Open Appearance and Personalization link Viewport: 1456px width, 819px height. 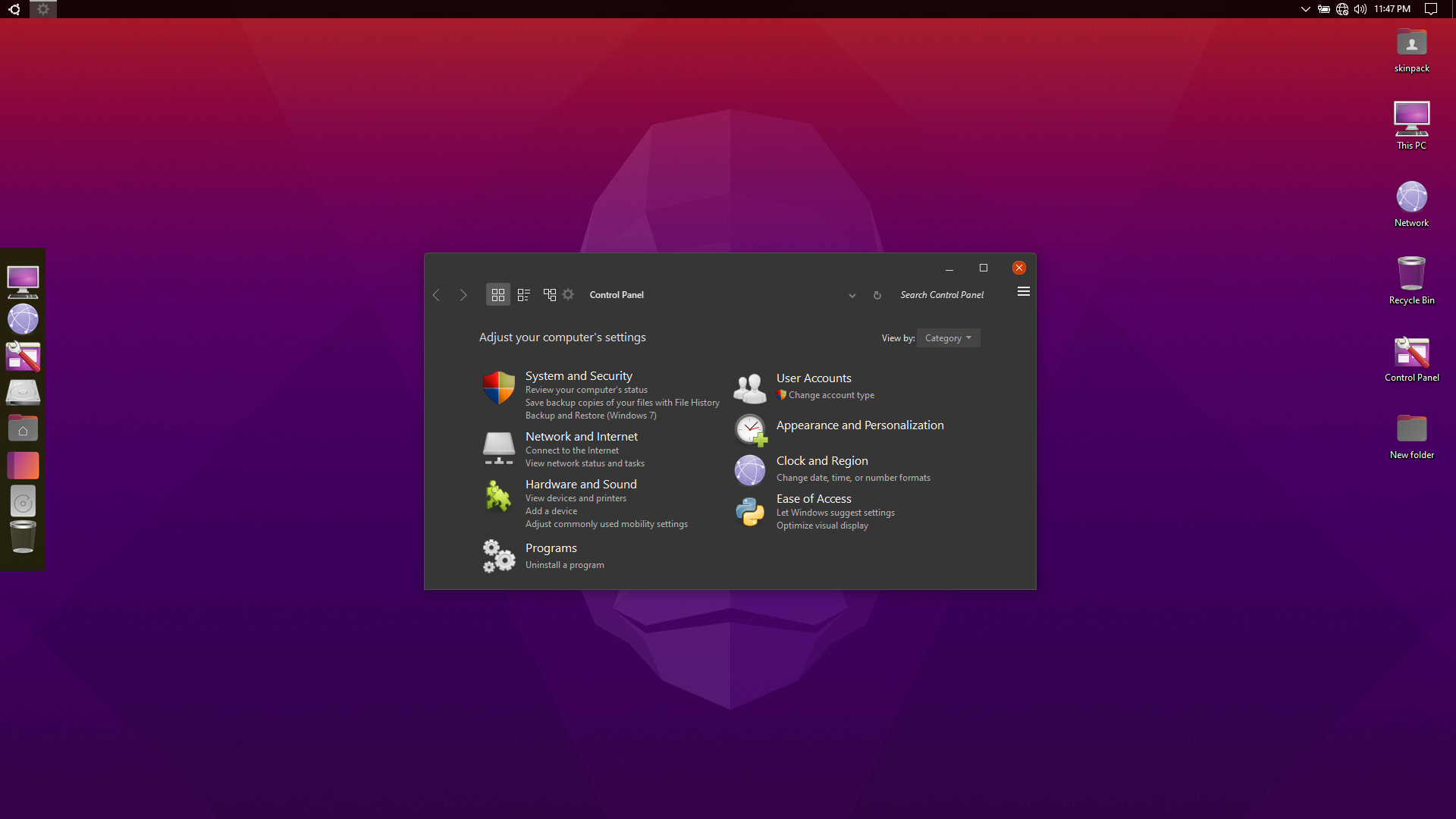[x=859, y=425]
